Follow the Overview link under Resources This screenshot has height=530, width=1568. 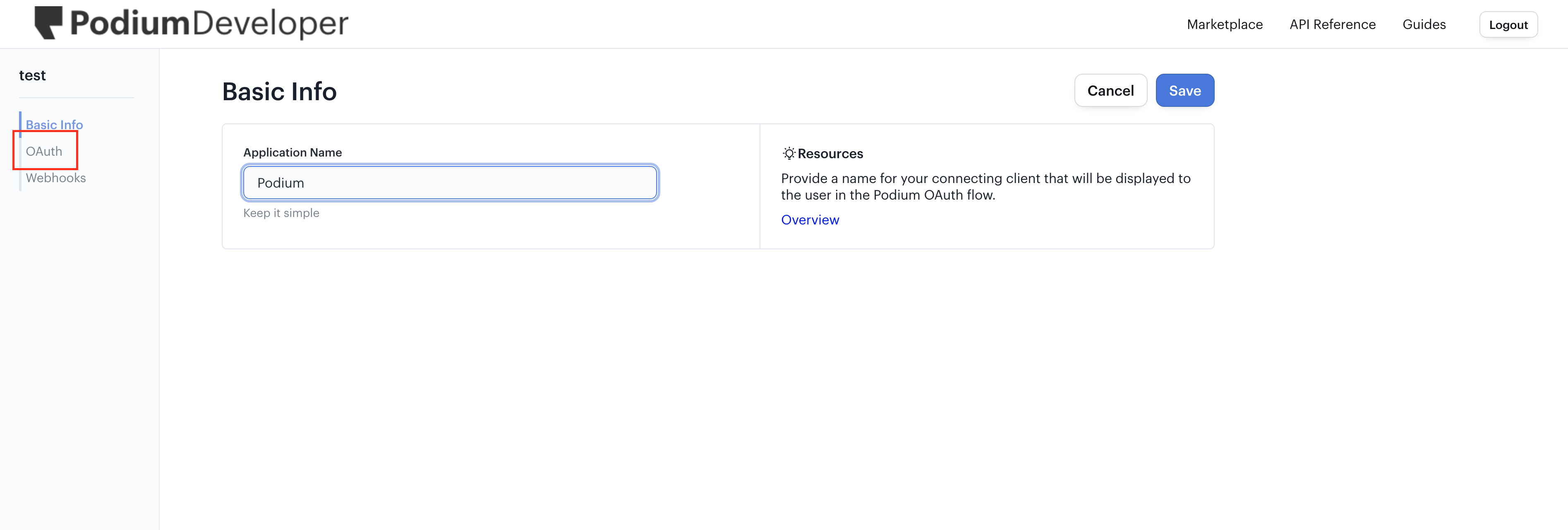(x=810, y=220)
